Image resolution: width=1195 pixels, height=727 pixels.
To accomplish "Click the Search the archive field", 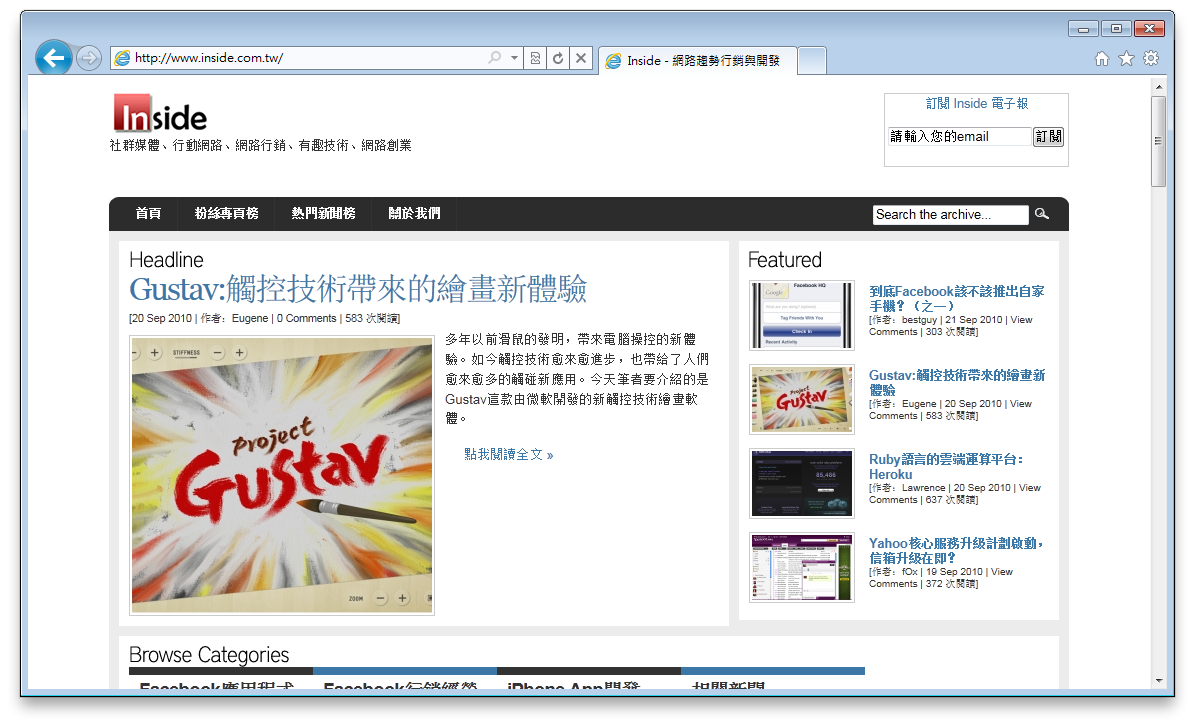I will pyautogui.click(x=950, y=215).
